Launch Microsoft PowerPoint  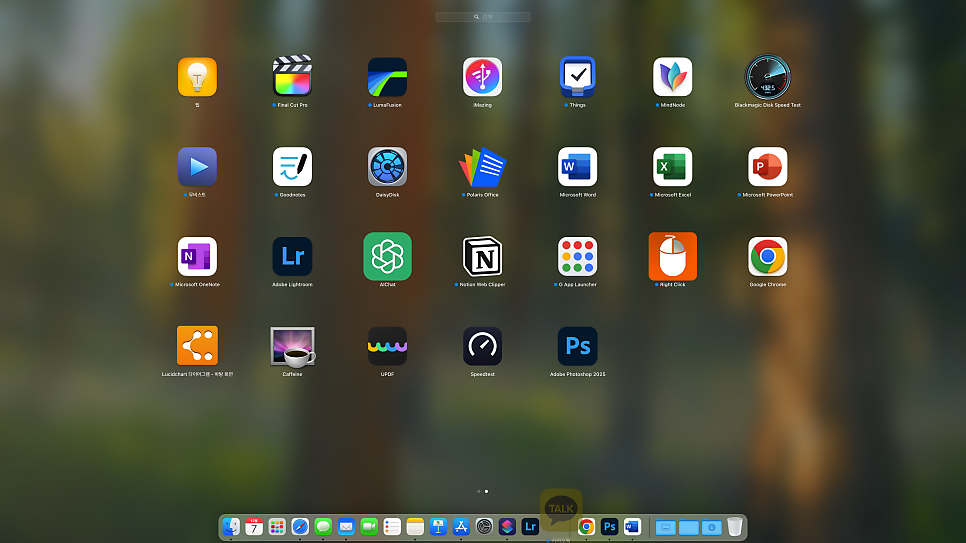click(768, 166)
